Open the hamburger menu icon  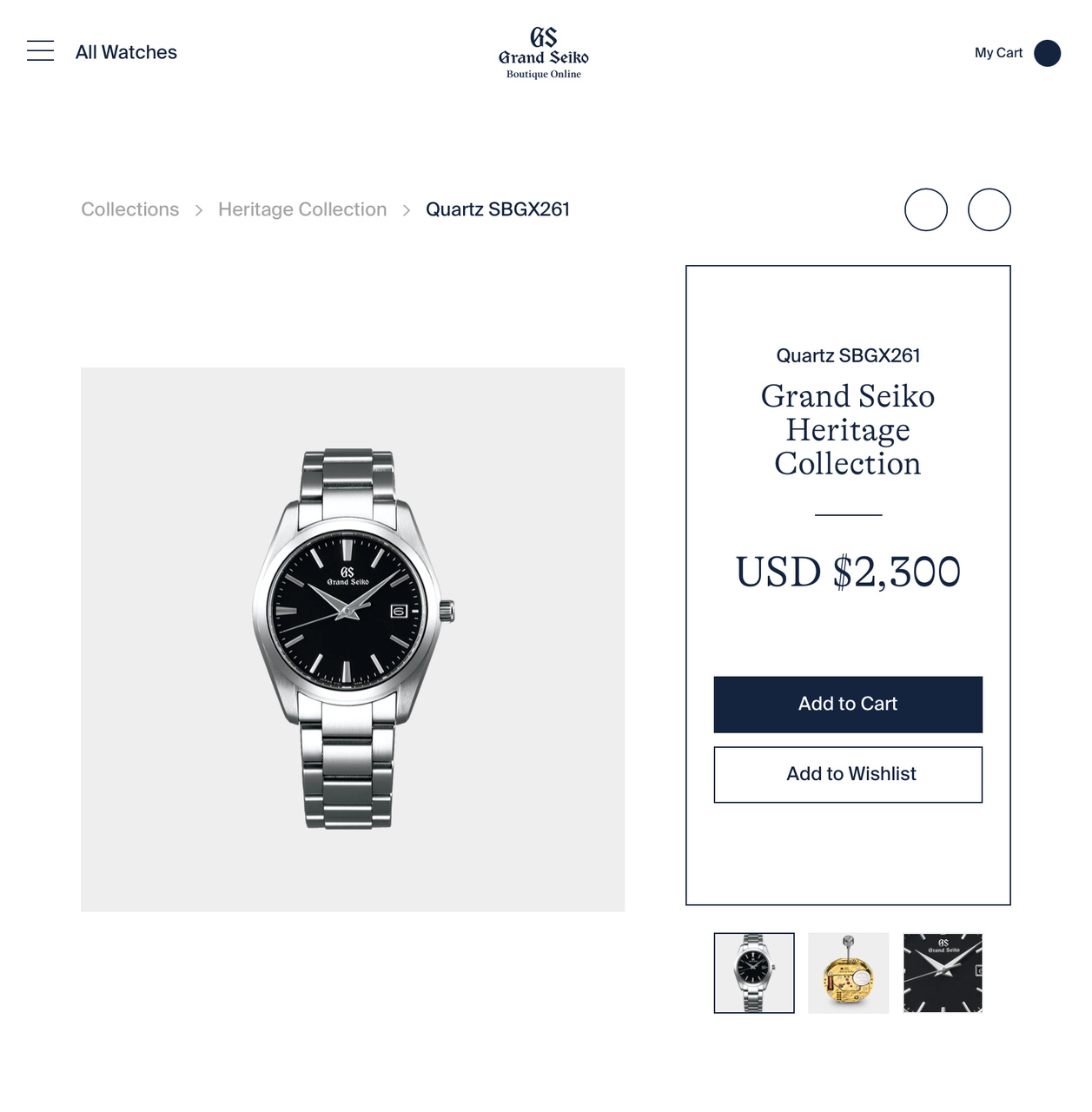click(x=40, y=51)
